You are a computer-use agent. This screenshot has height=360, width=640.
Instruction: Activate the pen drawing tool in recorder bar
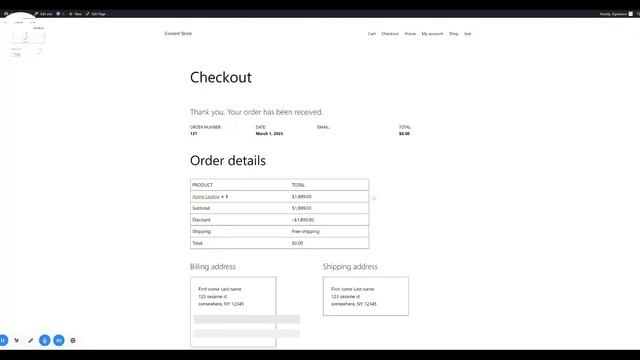(x=31, y=340)
